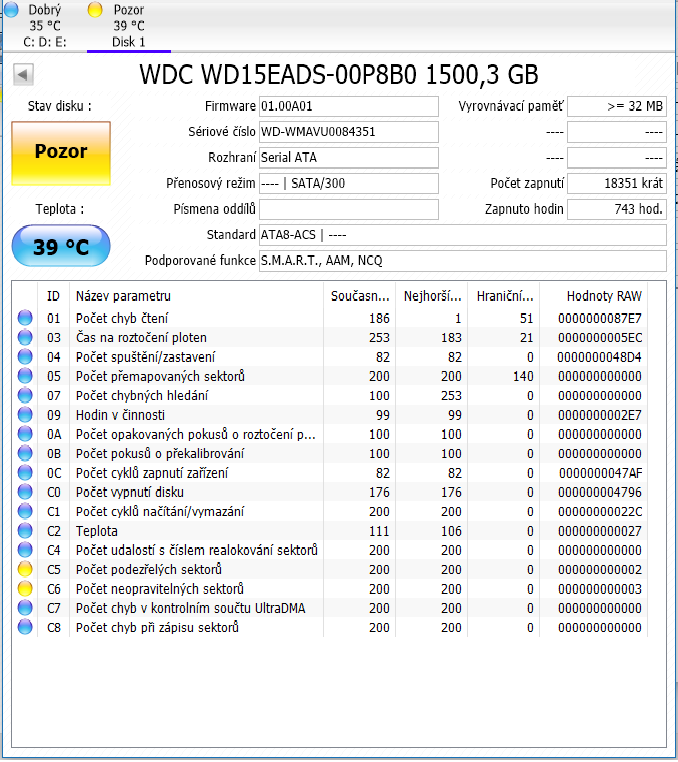Click the Přenosový režim field SATA/300
678x762 pixels.
coord(348,184)
